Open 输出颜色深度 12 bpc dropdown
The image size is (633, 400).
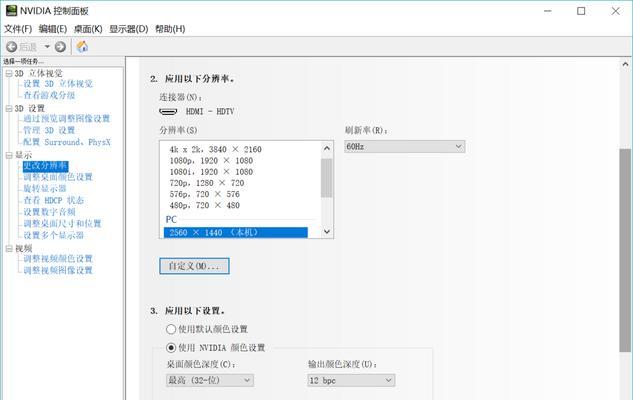pos(351,380)
